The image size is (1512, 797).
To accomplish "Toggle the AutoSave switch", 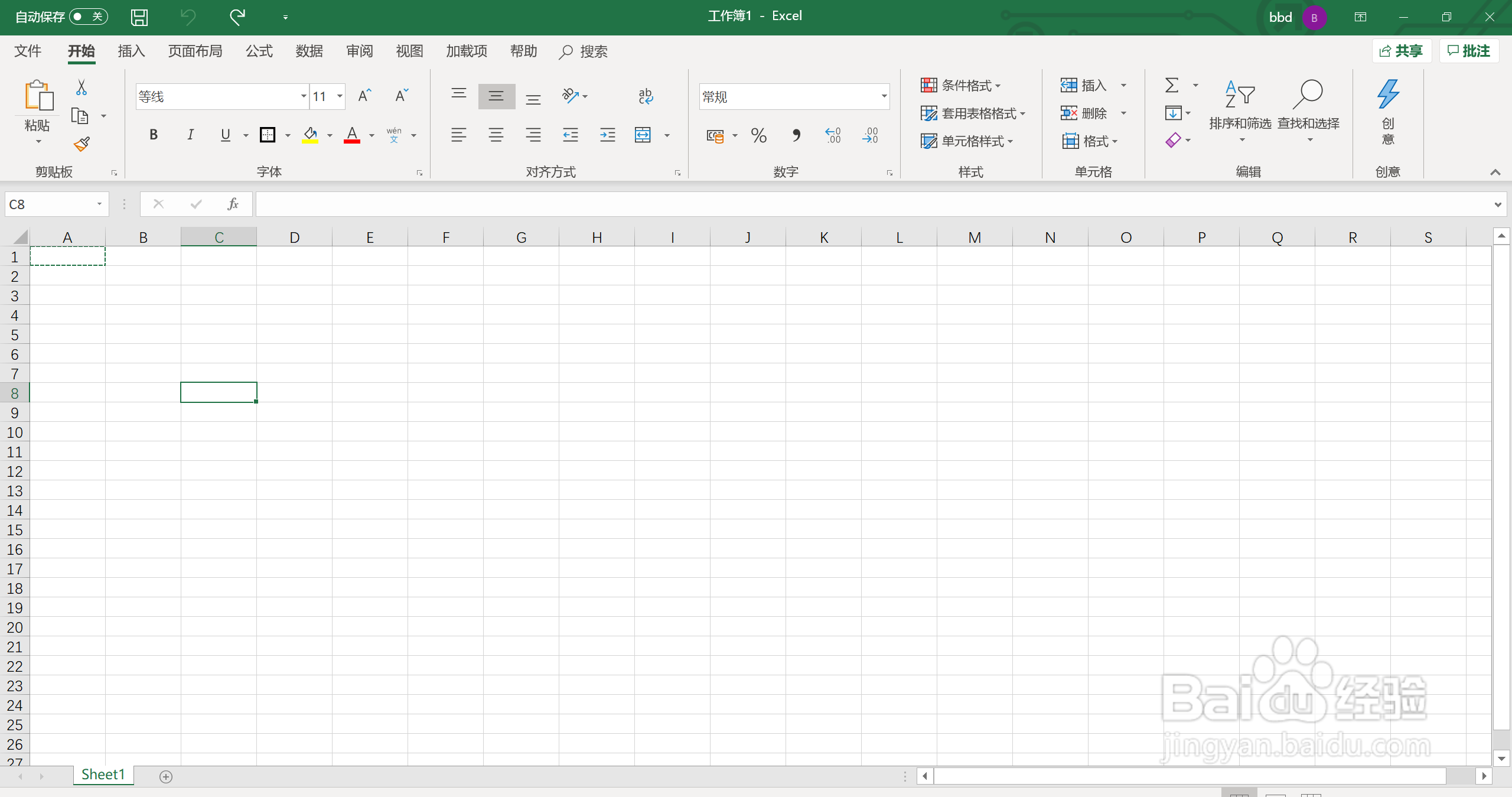I will [x=89, y=17].
